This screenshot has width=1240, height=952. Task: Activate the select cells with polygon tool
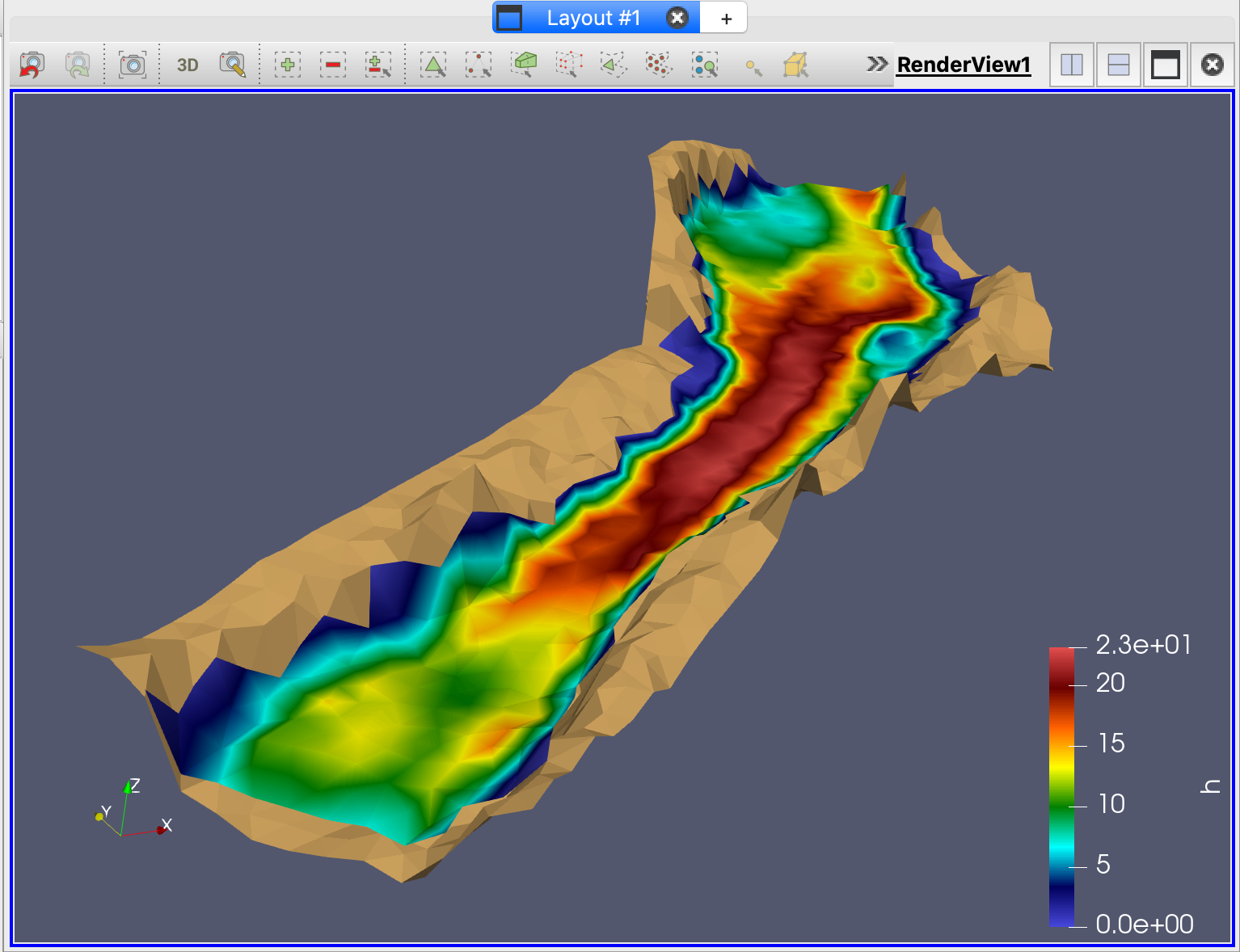[614, 65]
